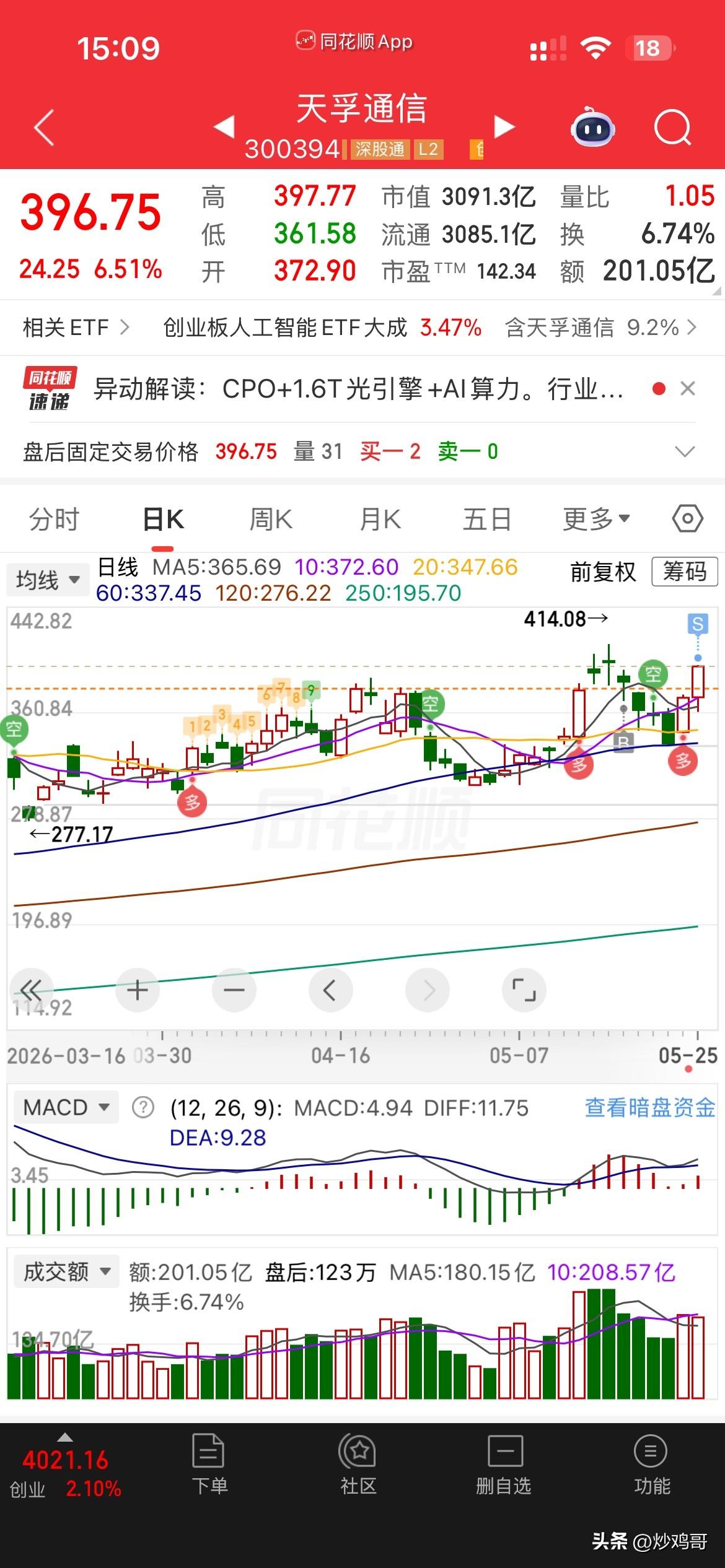
Task: Tap the 277.17 low label
Action: coord(71,835)
